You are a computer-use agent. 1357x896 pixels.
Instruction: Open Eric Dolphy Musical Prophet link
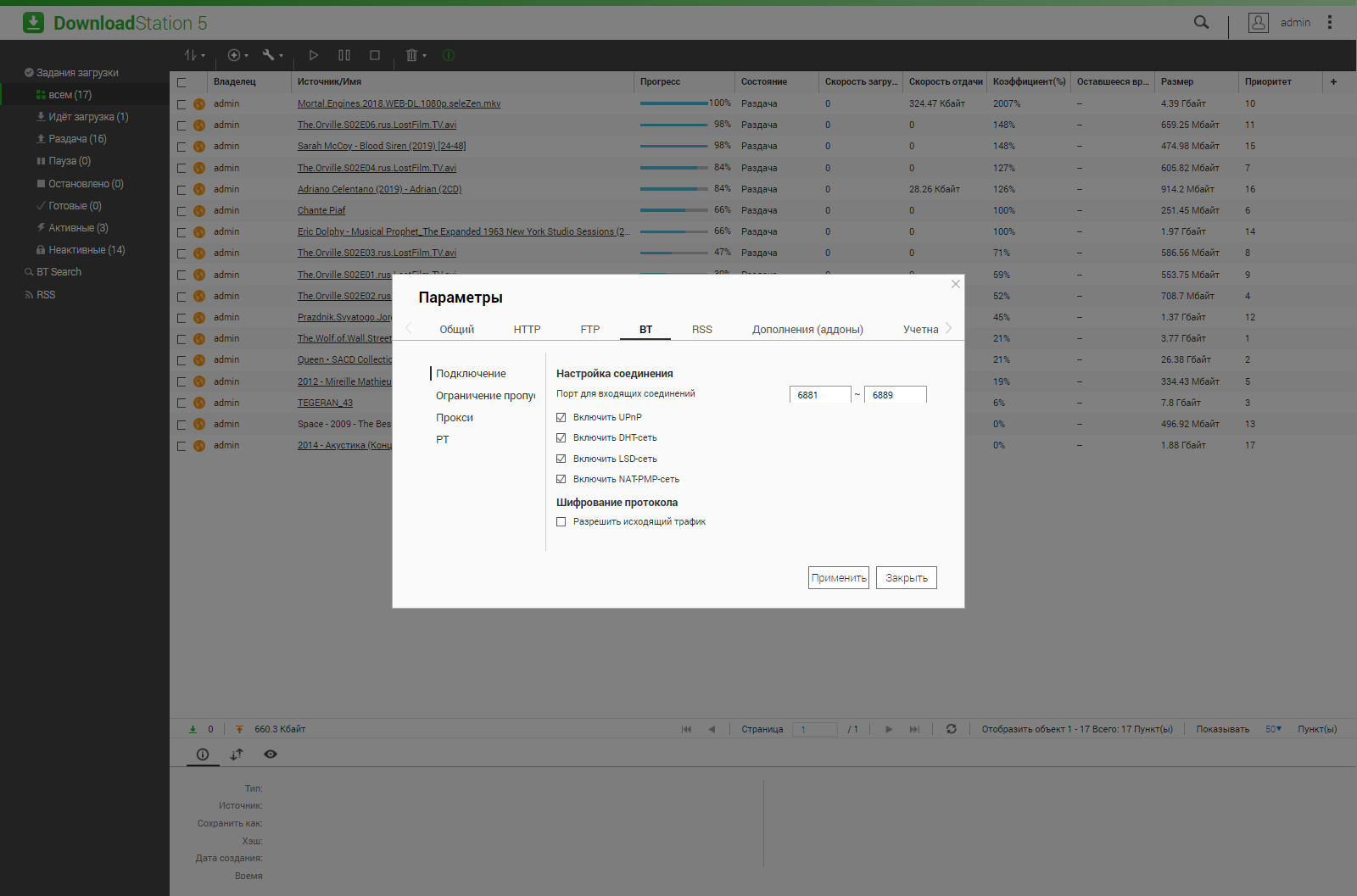pyautogui.click(x=463, y=231)
